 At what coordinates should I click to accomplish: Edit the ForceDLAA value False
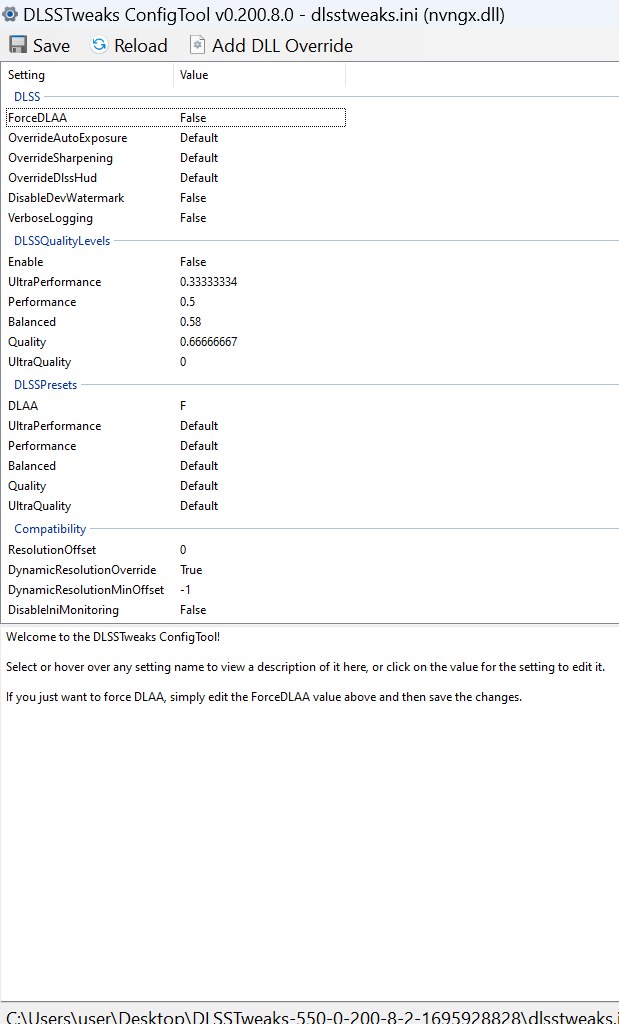(x=193, y=118)
